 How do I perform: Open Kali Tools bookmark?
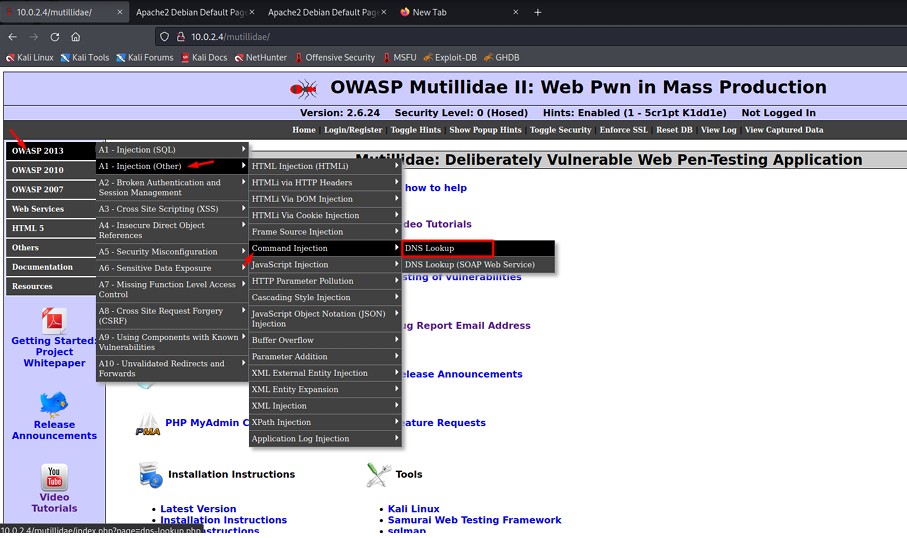[84, 57]
